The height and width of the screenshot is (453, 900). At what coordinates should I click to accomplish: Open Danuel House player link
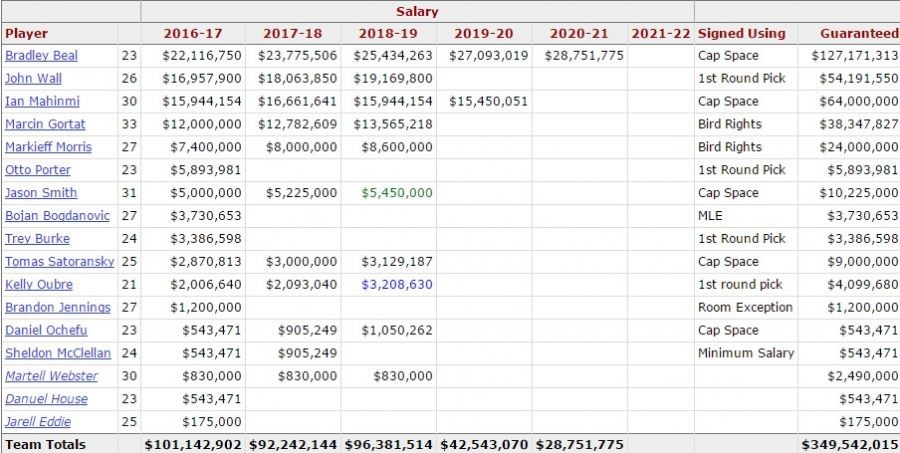point(46,400)
